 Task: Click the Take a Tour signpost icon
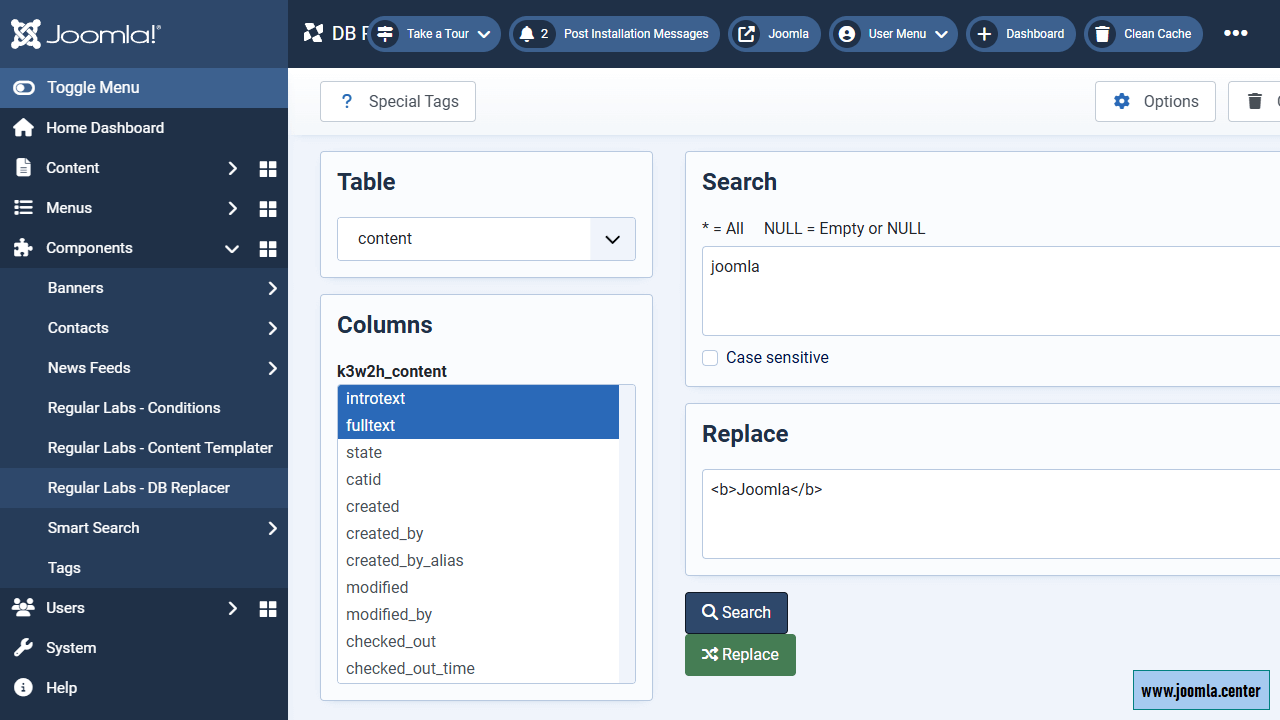point(385,34)
